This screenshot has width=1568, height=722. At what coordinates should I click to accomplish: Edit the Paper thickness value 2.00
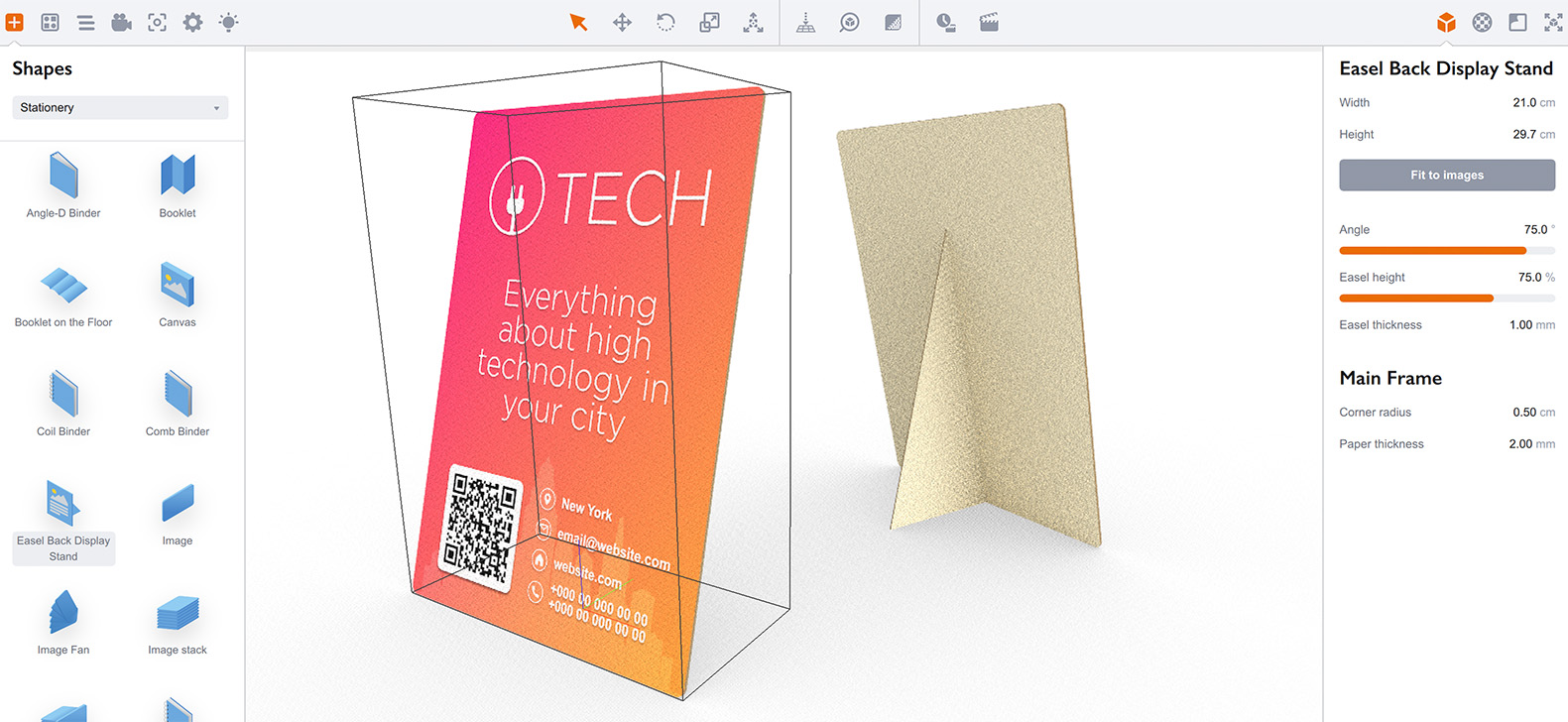click(1520, 443)
